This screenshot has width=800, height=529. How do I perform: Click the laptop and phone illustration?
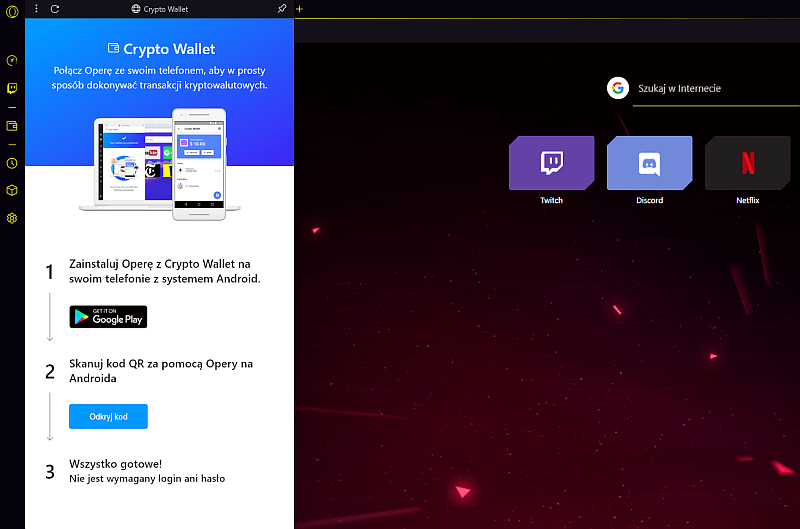[x=160, y=164]
